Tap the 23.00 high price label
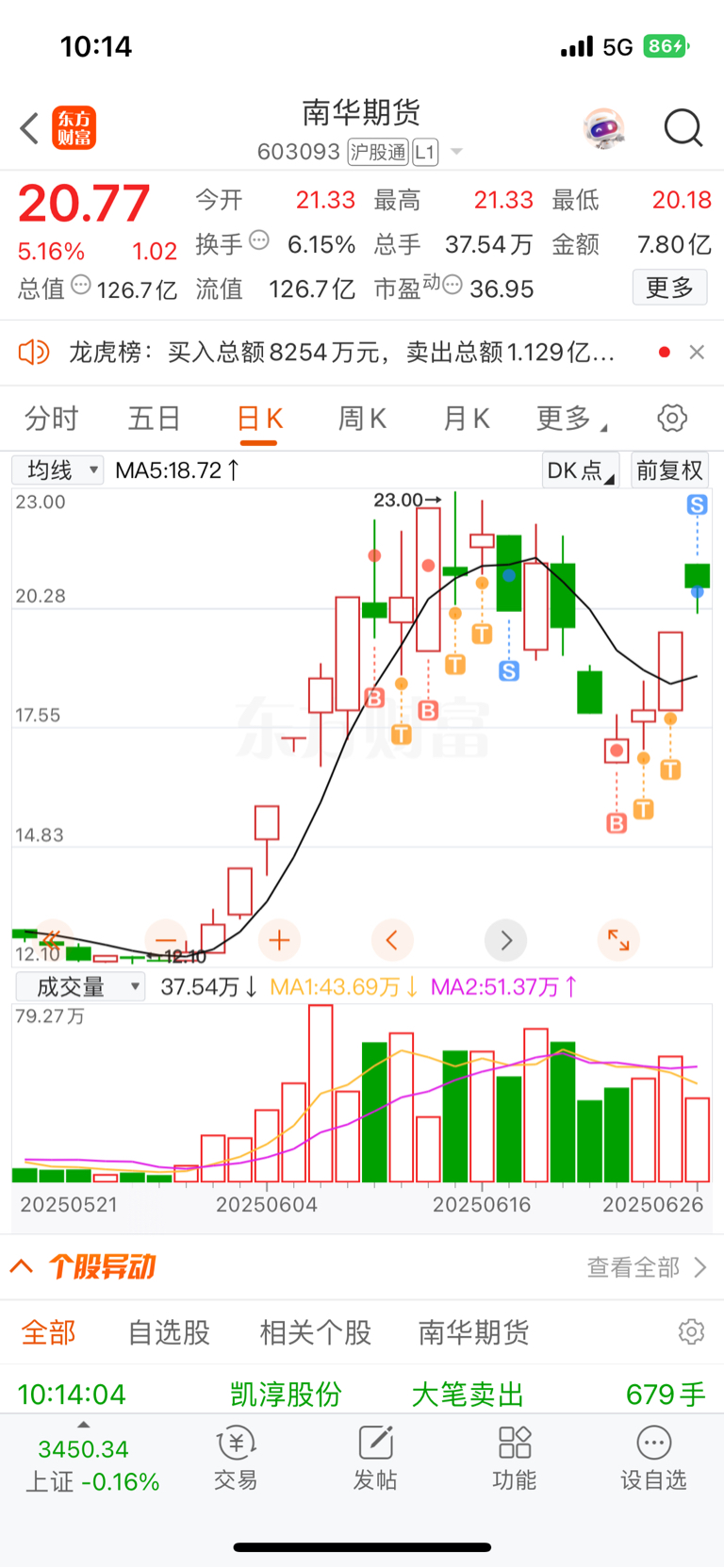This screenshot has width=724, height=1568. (x=407, y=500)
